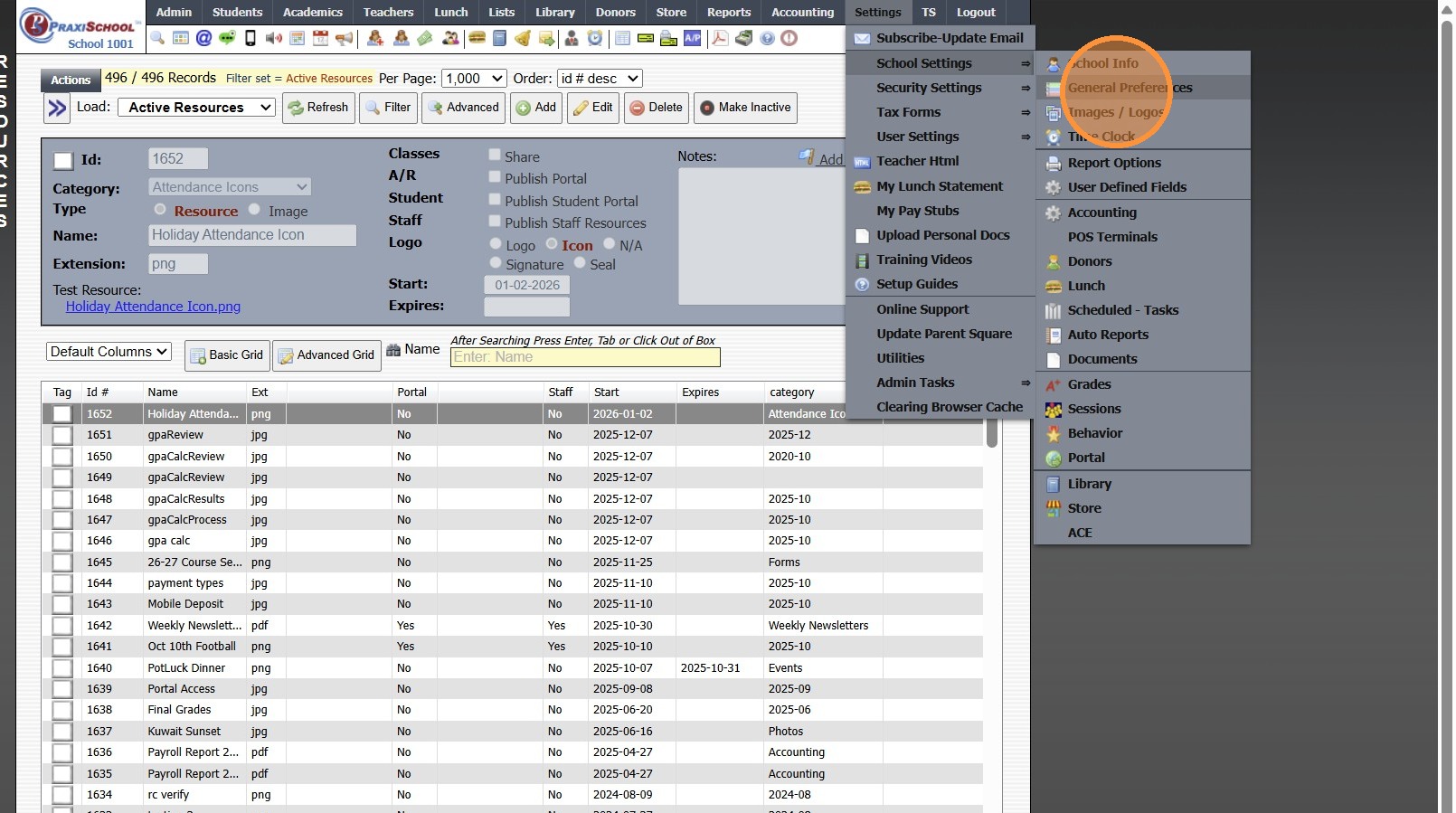Expand the User Settings submenu
1456x813 pixels.
coord(941,137)
